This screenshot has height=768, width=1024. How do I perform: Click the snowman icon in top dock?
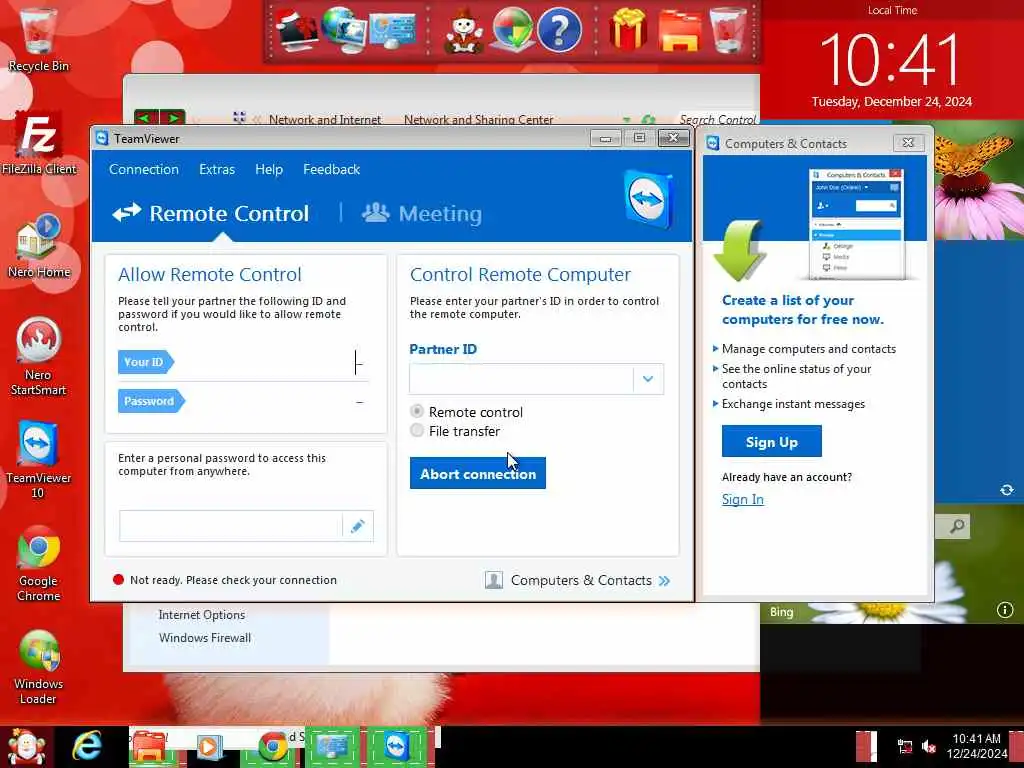click(x=464, y=30)
